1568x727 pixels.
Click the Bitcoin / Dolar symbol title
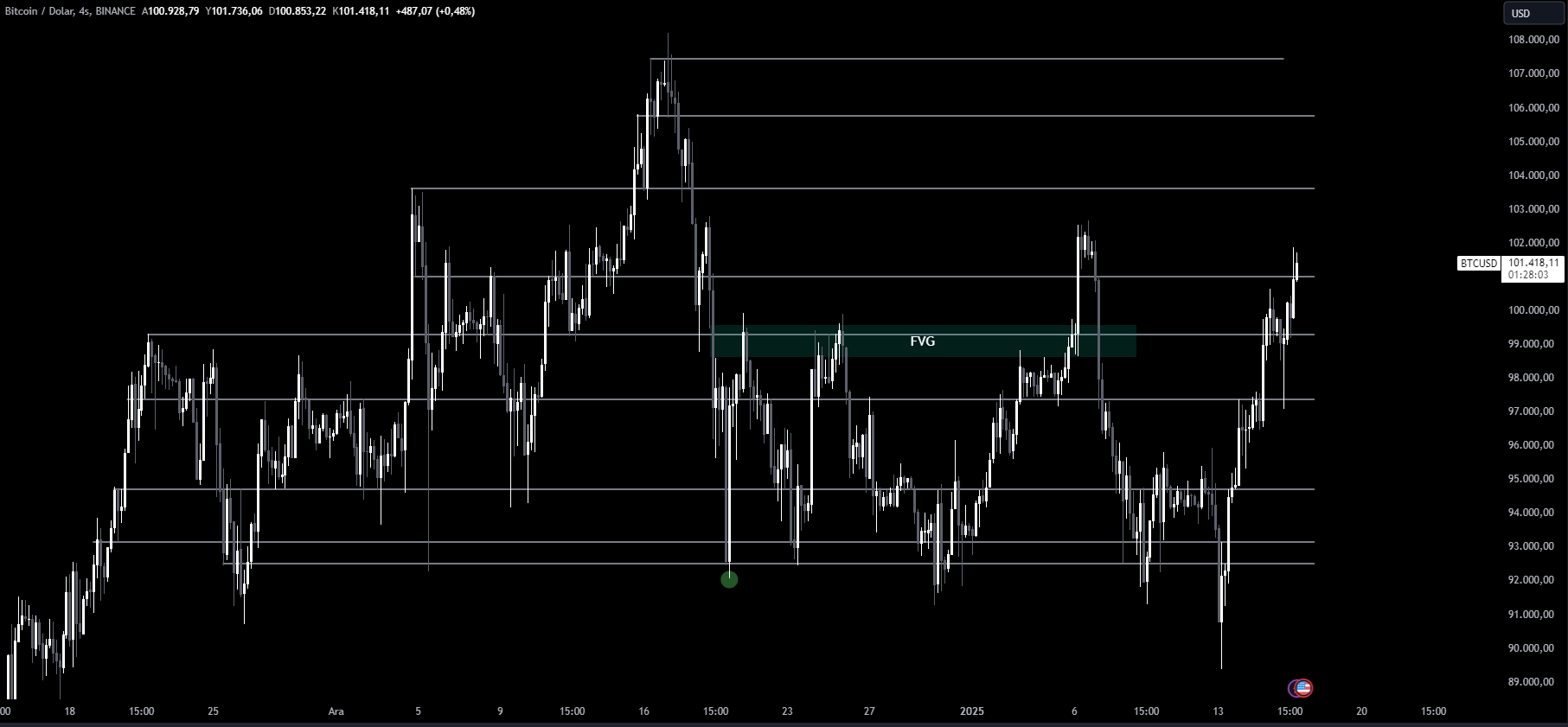(38, 11)
